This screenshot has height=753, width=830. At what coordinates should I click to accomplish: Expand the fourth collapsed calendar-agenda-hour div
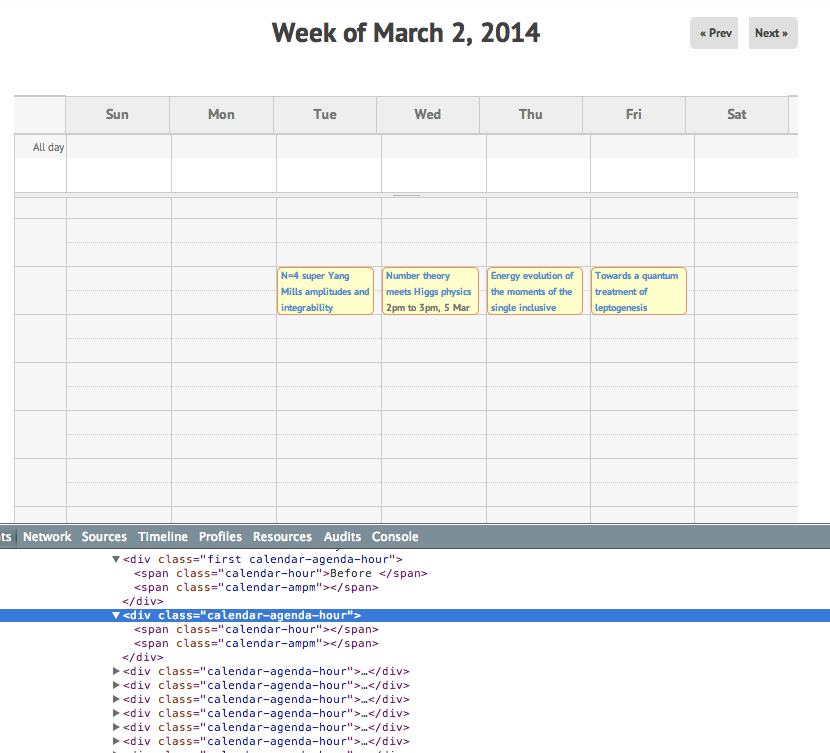tap(116, 713)
